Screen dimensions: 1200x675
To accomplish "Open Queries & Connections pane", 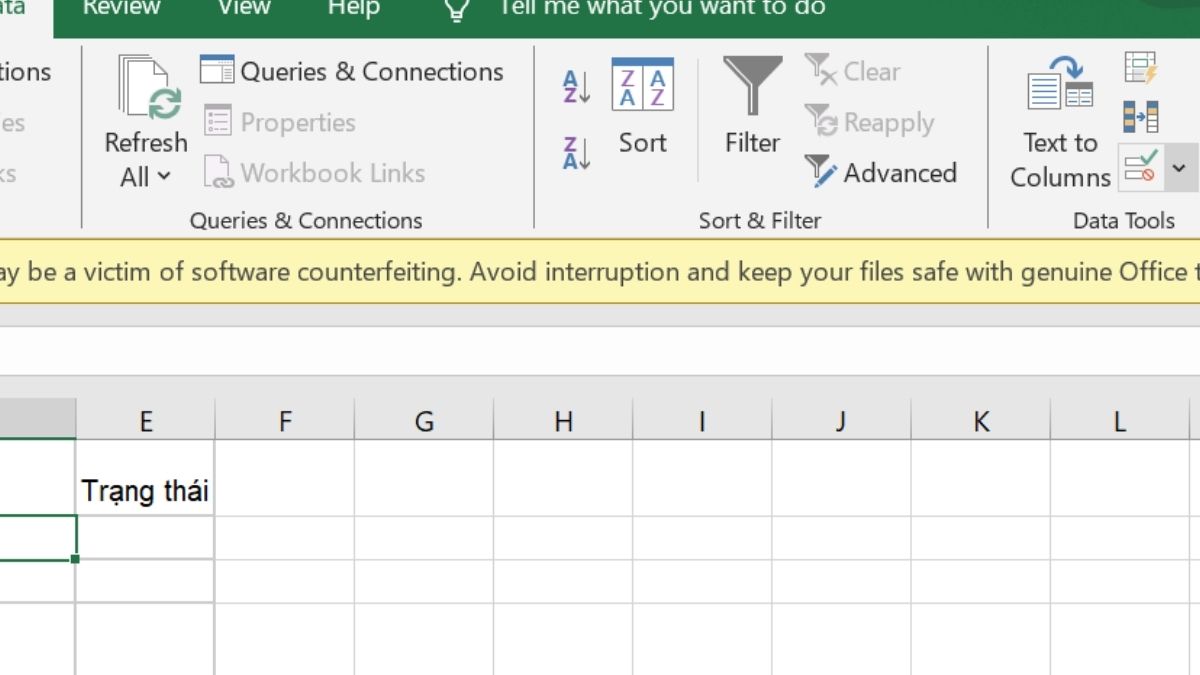I will 351,72.
